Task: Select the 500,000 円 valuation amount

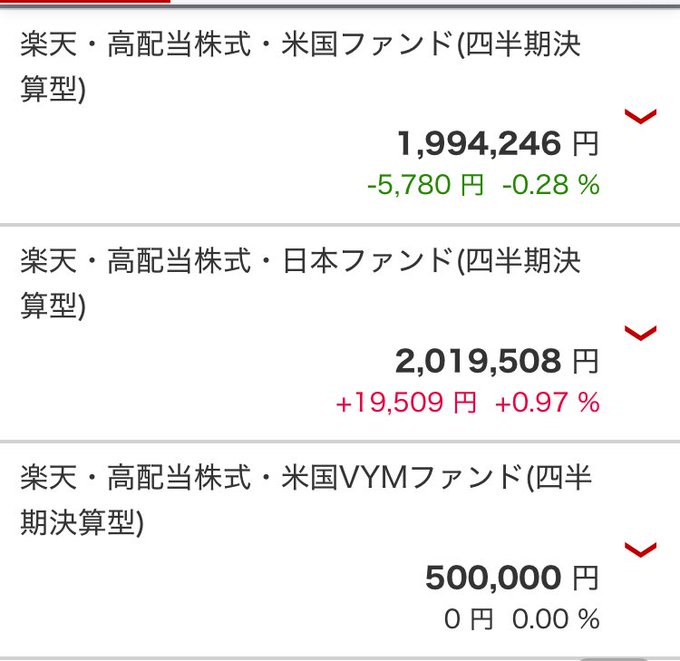Action: coord(512,577)
